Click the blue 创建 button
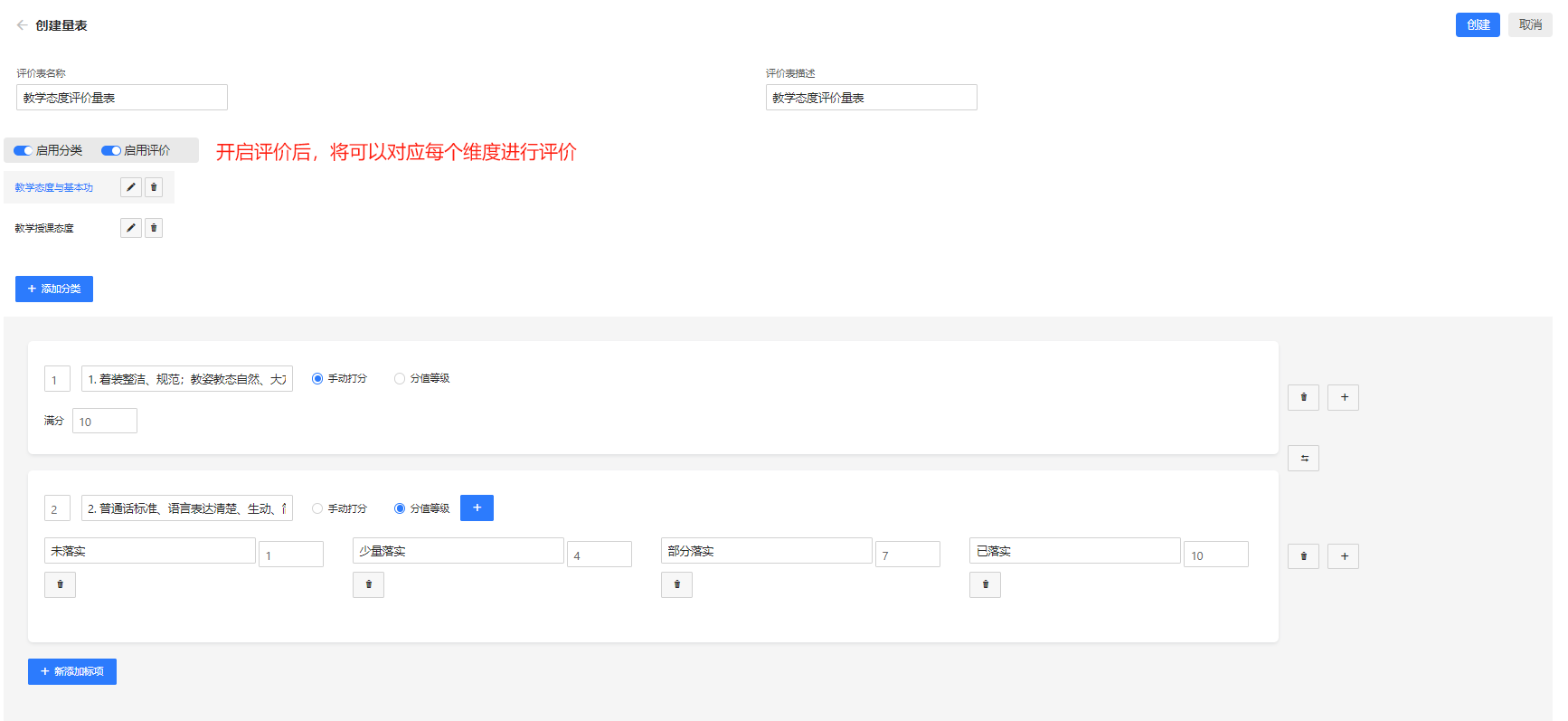The width and height of the screenshot is (1568, 721). pyautogui.click(x=1477, y=25)
